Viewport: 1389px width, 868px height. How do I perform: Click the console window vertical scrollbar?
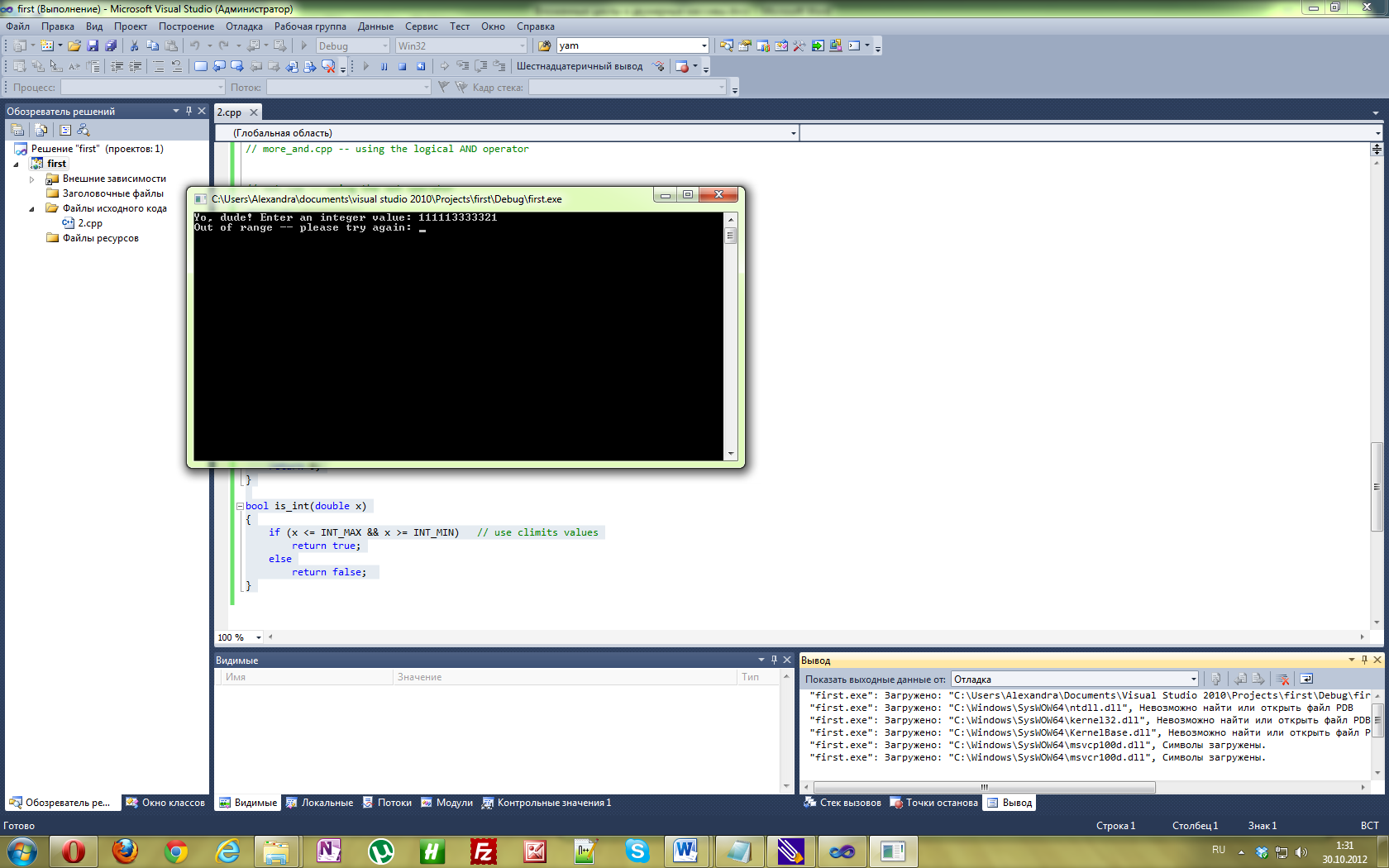point(730,336)
